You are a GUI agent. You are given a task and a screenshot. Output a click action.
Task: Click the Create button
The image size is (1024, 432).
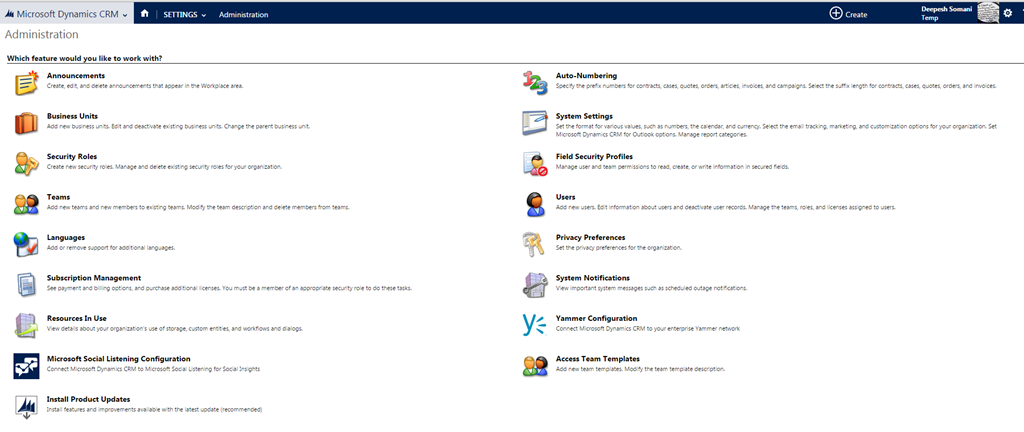pos(848,14)
